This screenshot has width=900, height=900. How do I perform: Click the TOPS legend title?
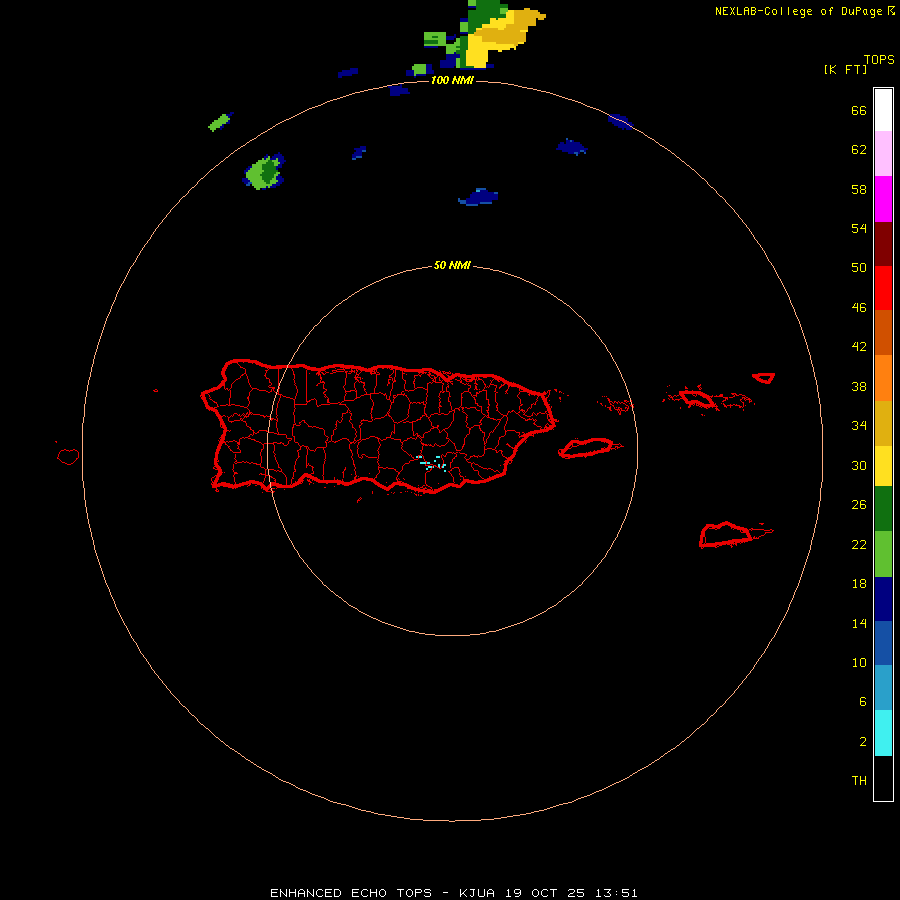tap(879, 60)
